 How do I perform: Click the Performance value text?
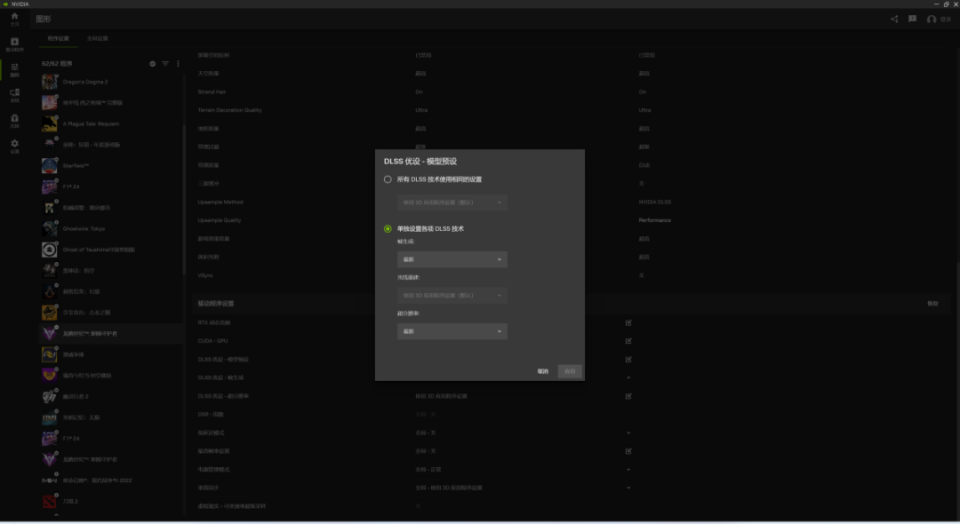(x=654, y=220)
